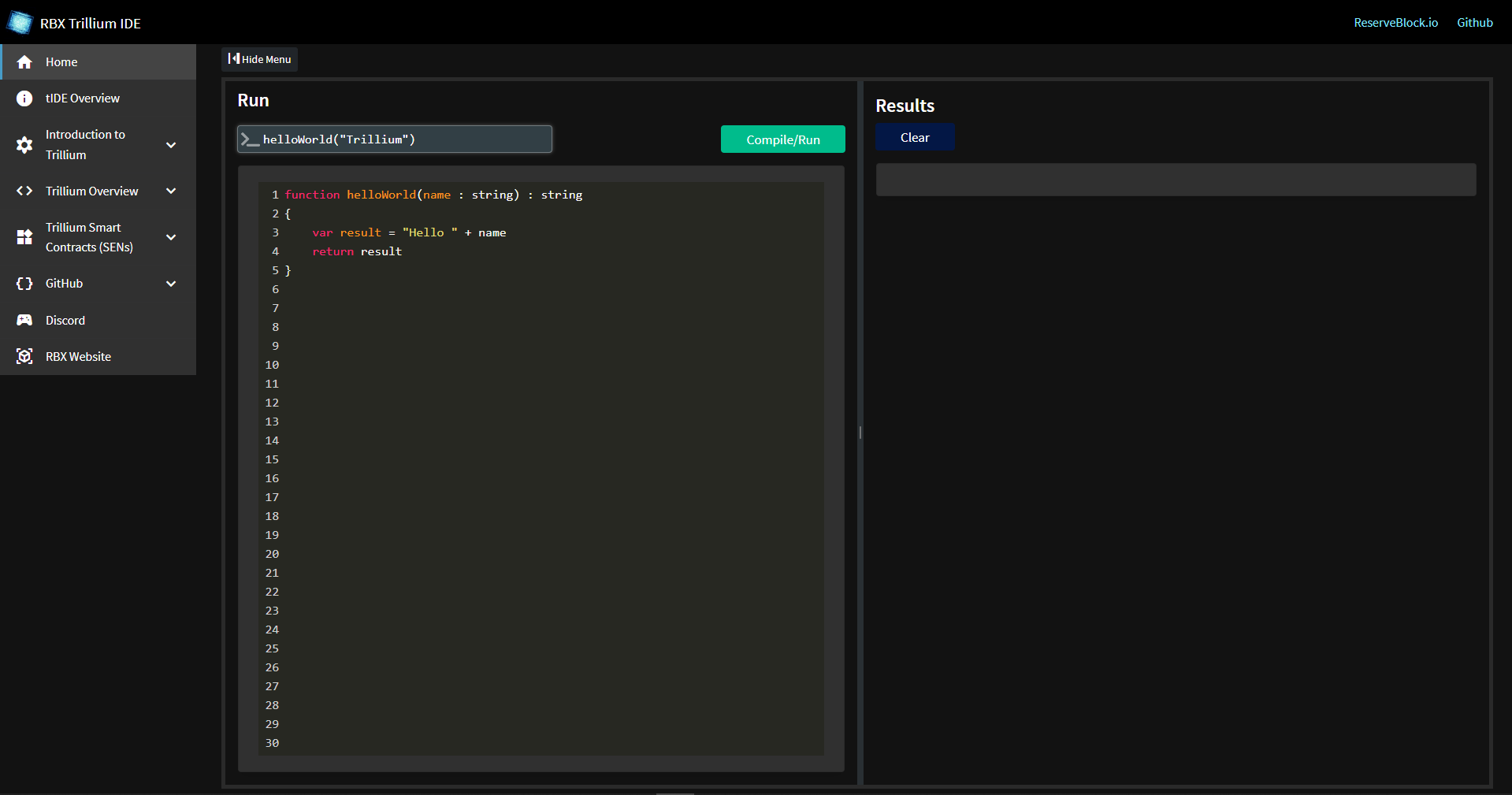Image resolution: width=1512 pixels, height=795 pixels.
Task: Click the RBX Trillium IDE logo icon
Action: (x=20, y=22)
